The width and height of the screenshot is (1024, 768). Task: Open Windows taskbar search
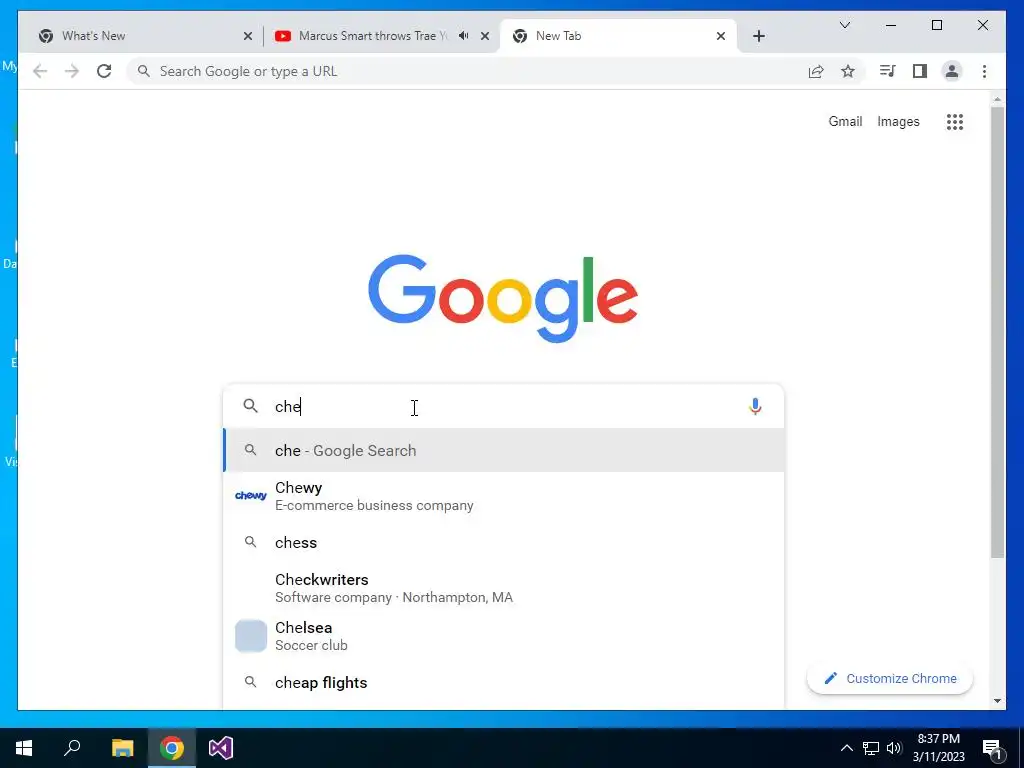pyautogui.click(x=72, y=748)
